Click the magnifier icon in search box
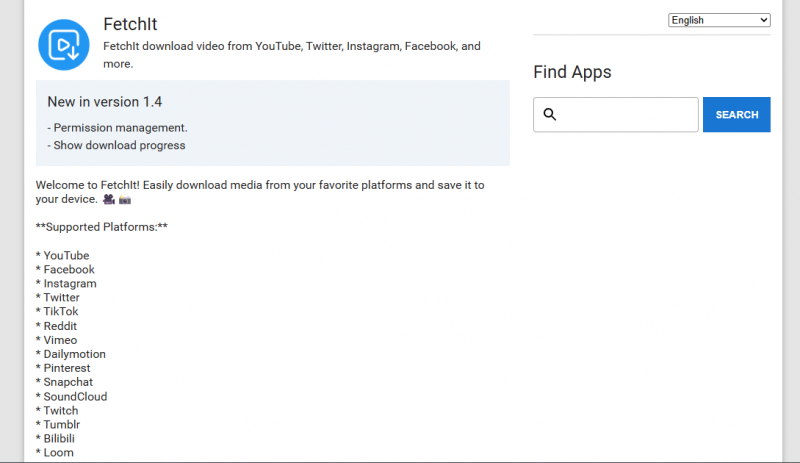 coord(549,114)
